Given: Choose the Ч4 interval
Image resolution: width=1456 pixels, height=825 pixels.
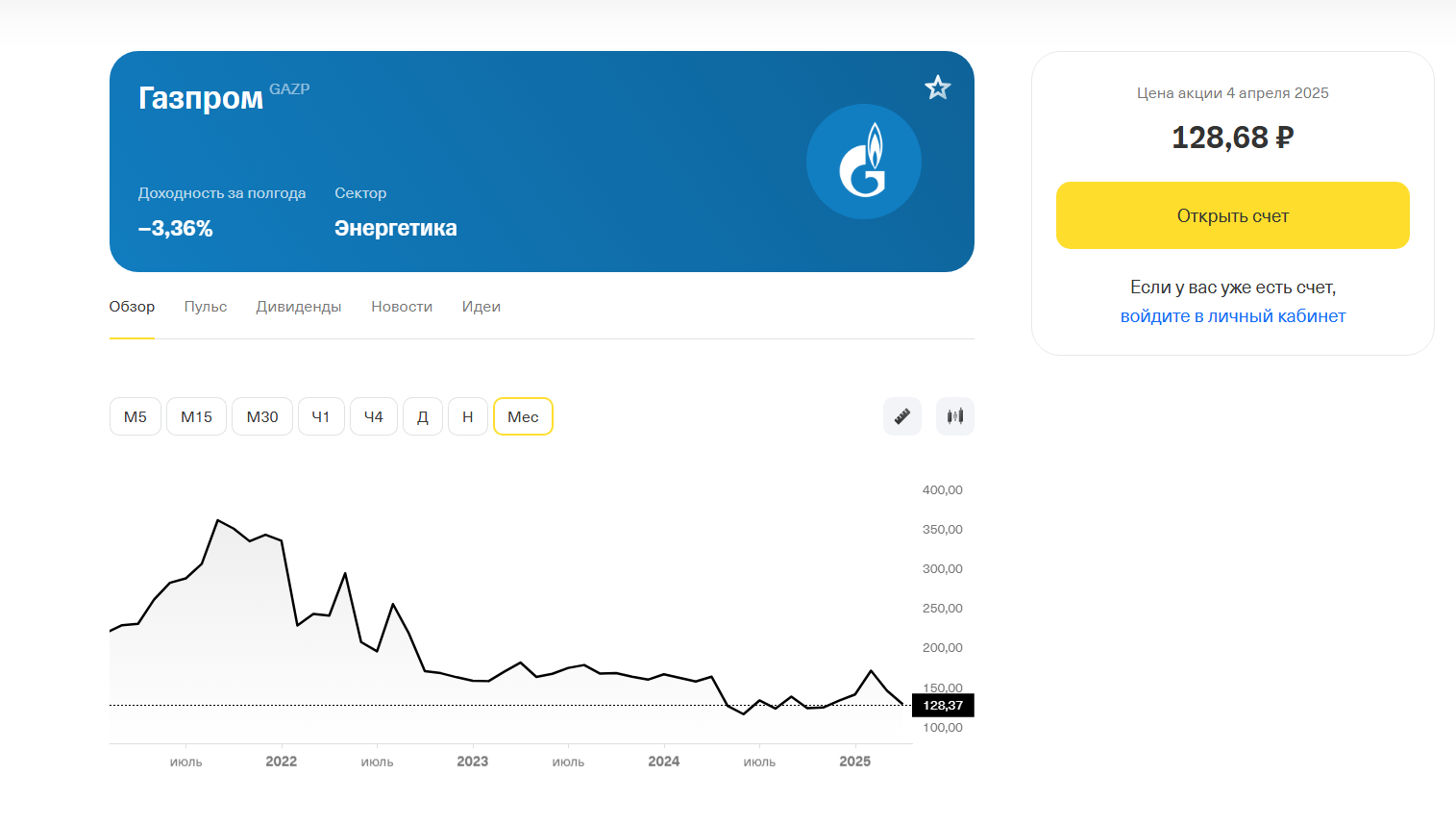Looking at the screenshot, I should 374,416.
